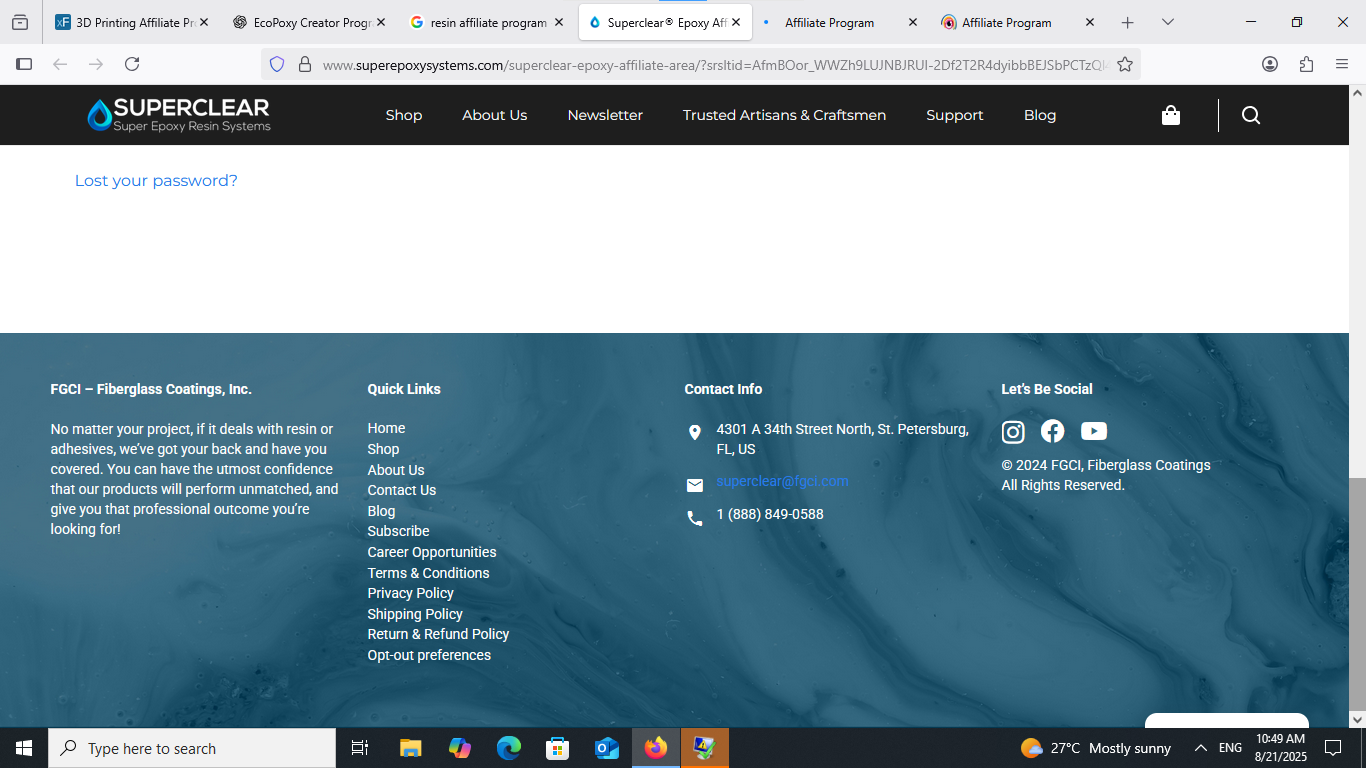Open the Support menu item
Viewport: 1366px width, 768px height.
[955, 115]
